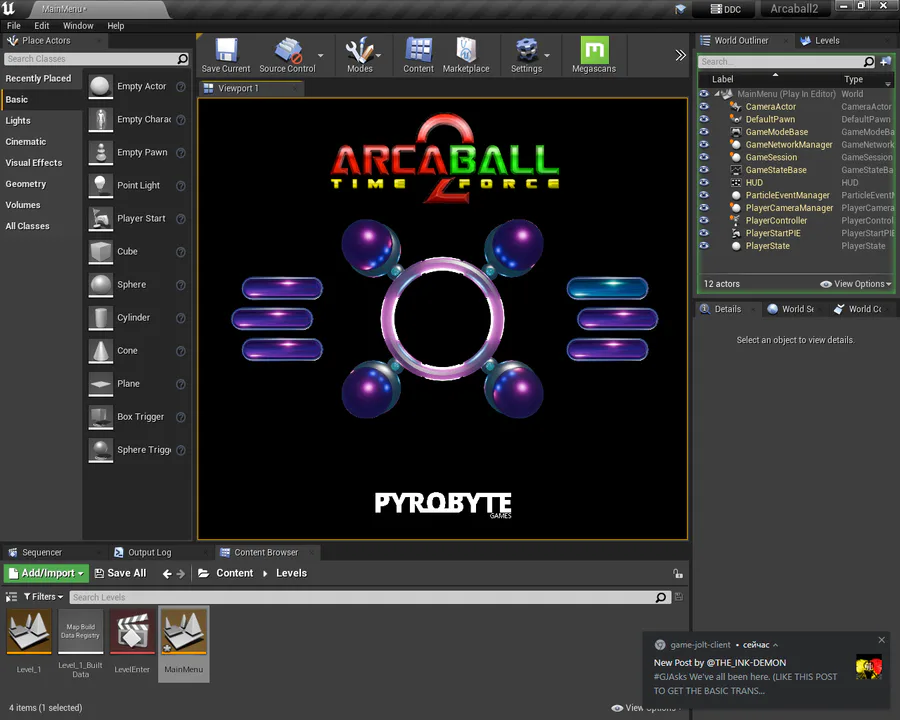Go forward in Content Browser history
This screenshot has height=720, width=900.
(x=181, y=574)
